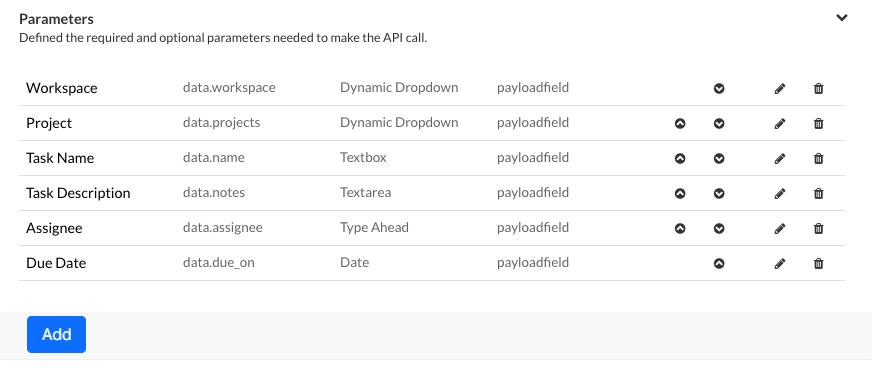Delete the Workspace parameter row
The image size is (872, 368).
click(x=819, y=88)
